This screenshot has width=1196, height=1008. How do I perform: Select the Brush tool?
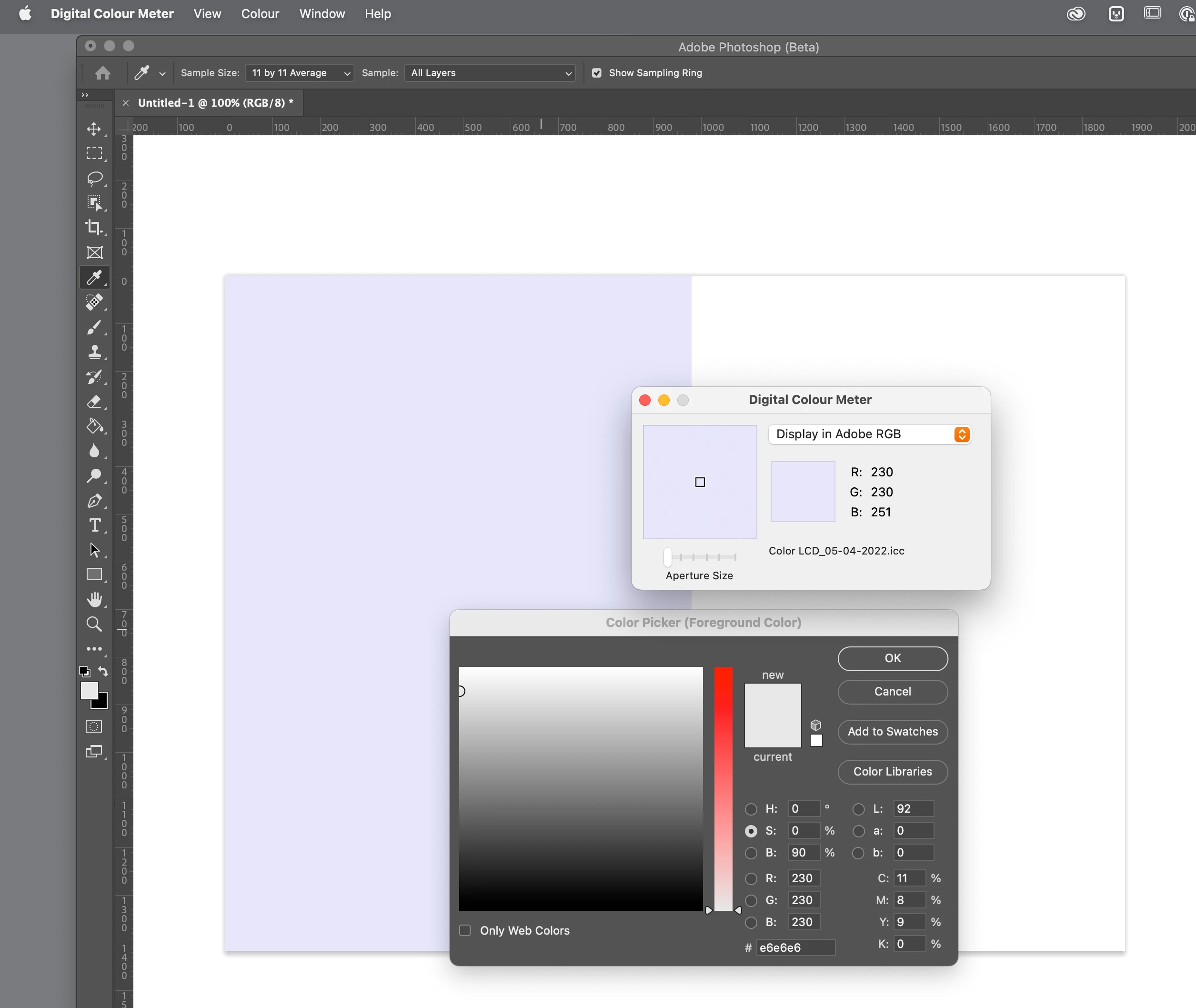coord(94,327)
